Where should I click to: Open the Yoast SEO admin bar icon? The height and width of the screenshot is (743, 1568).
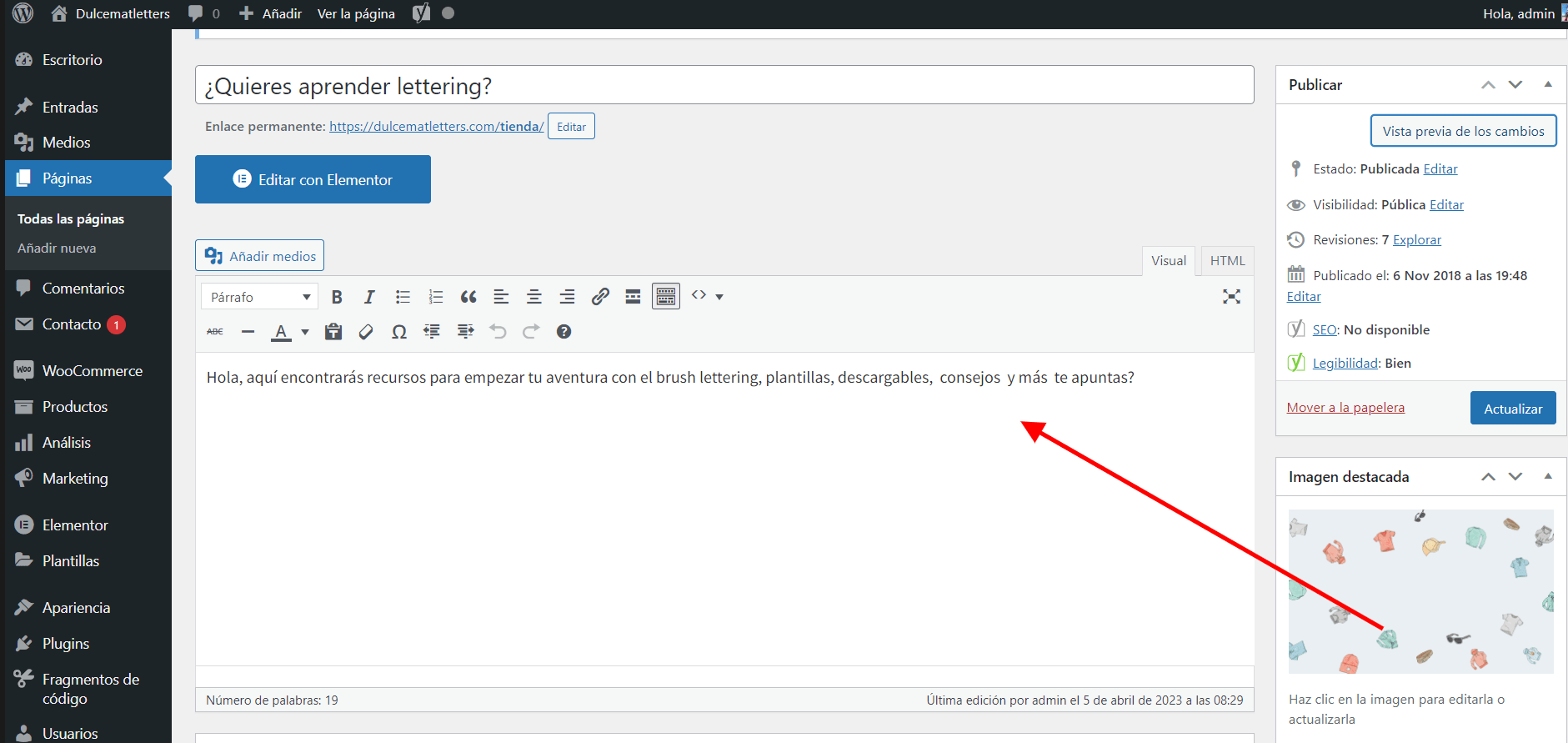coord(422,13)
